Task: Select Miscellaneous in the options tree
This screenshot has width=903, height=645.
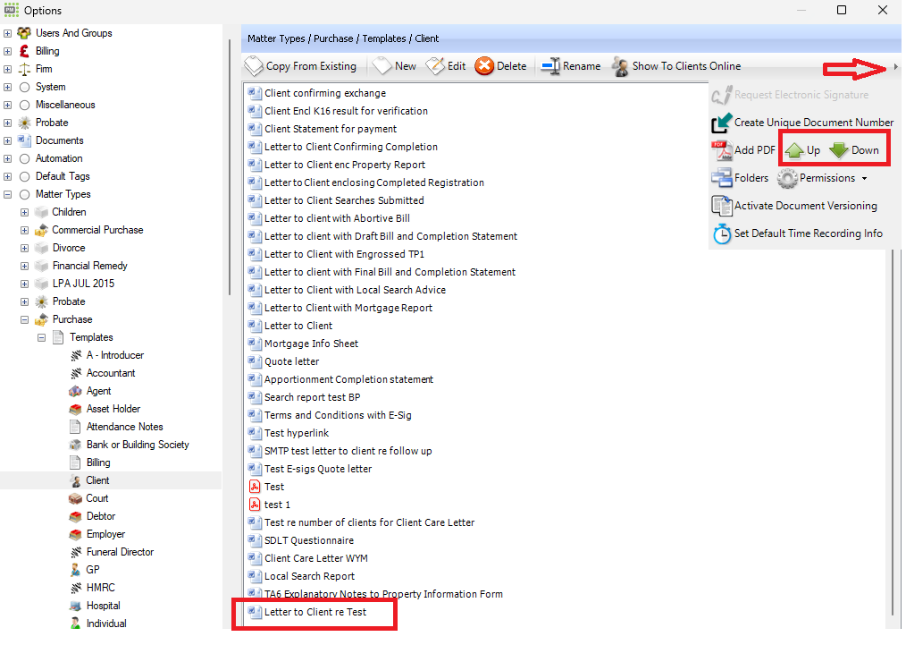Action: 65,105
